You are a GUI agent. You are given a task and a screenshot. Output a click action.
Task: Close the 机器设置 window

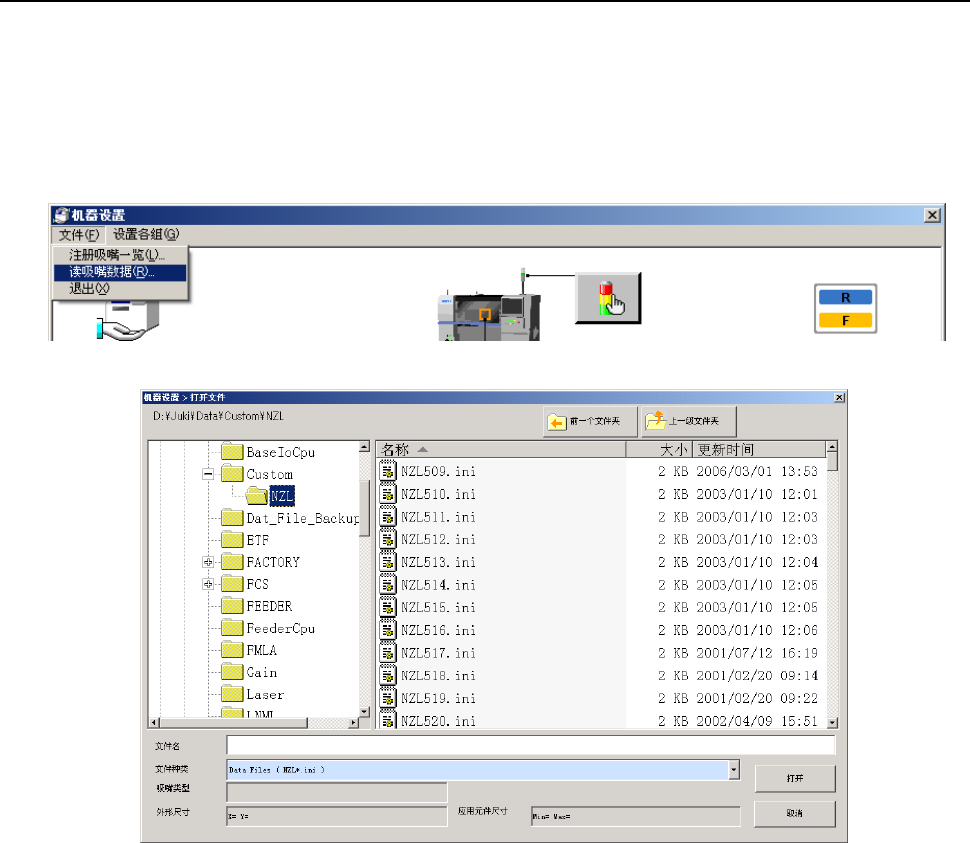pos(932,215)
